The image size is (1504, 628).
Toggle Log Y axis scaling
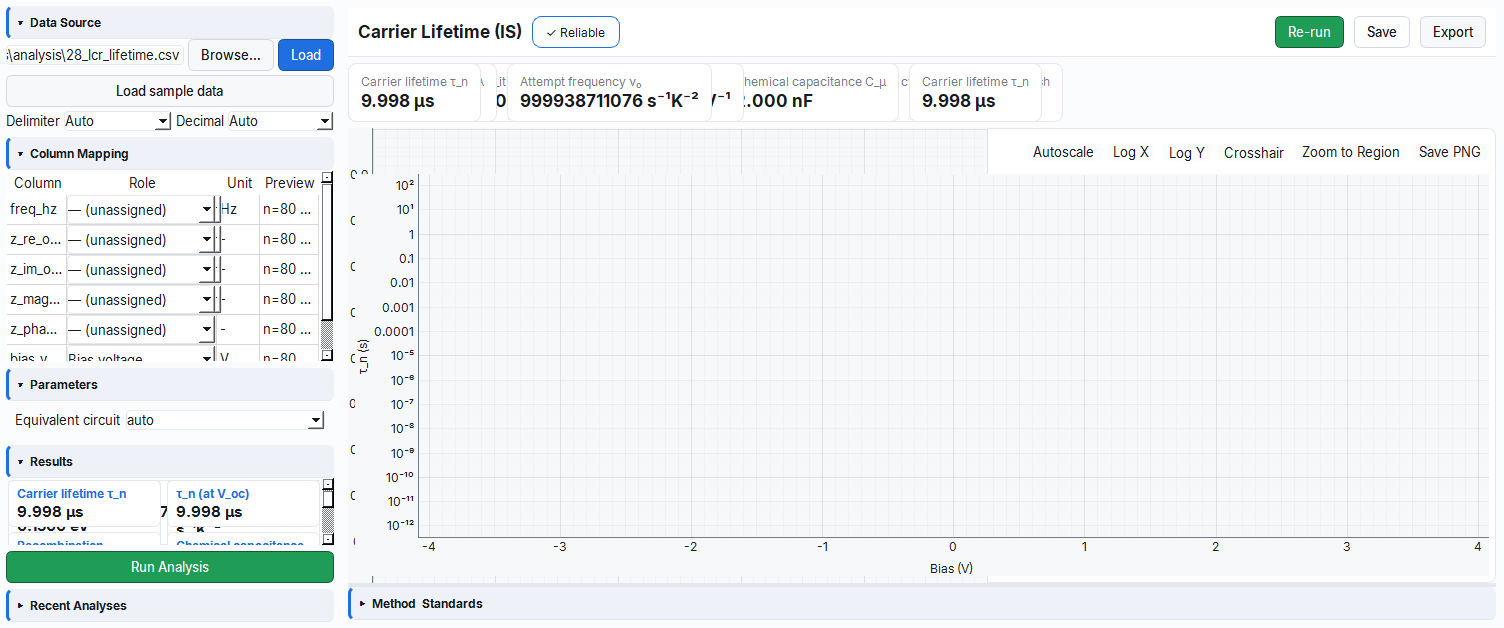pos(1187,152)
